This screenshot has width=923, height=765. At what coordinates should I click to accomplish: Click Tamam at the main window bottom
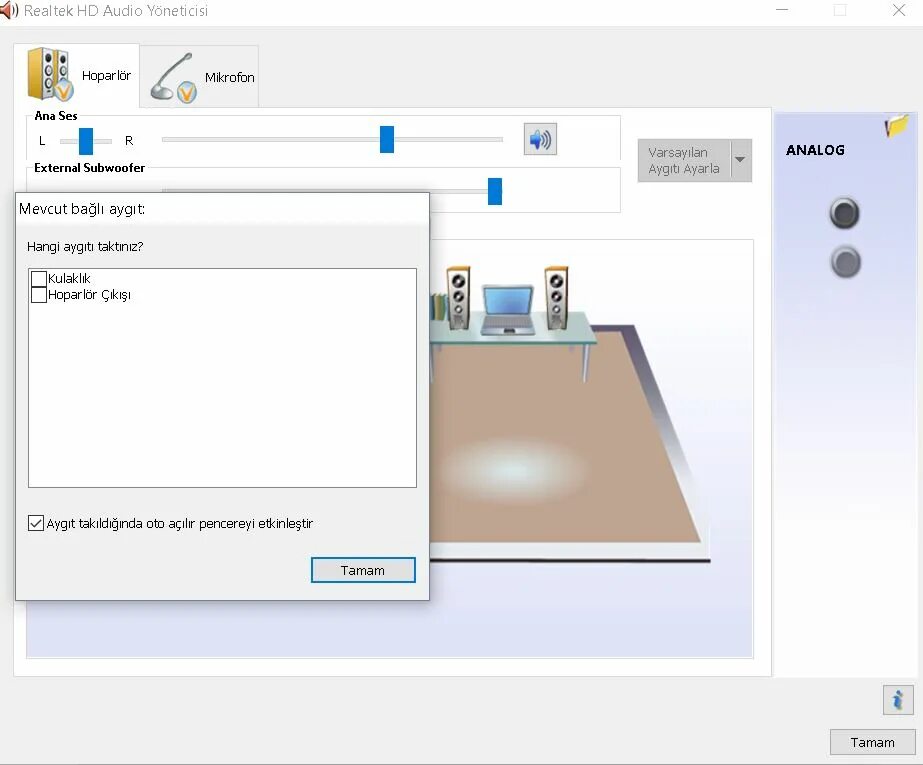(x=872, y=742)
